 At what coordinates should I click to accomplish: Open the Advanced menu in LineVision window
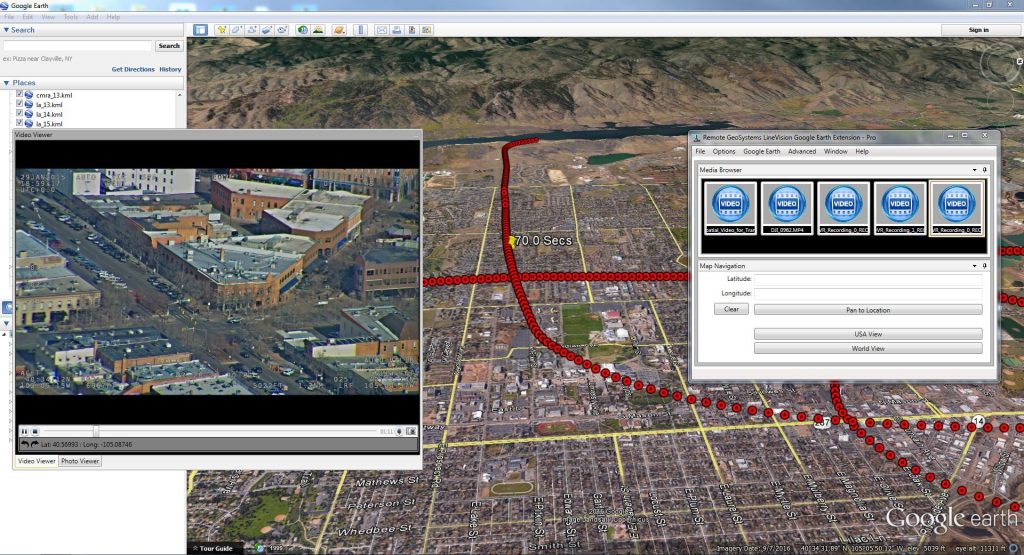802,151
